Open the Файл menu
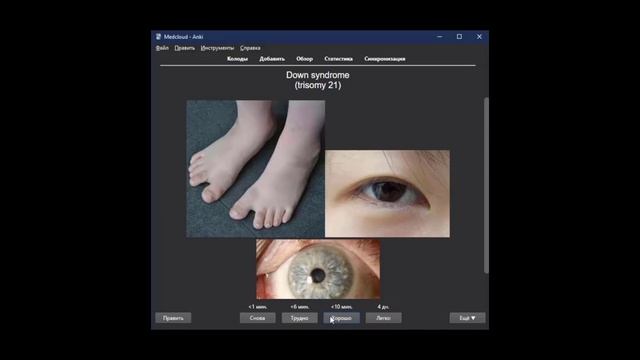640x360 pixels. coord(162,48)
